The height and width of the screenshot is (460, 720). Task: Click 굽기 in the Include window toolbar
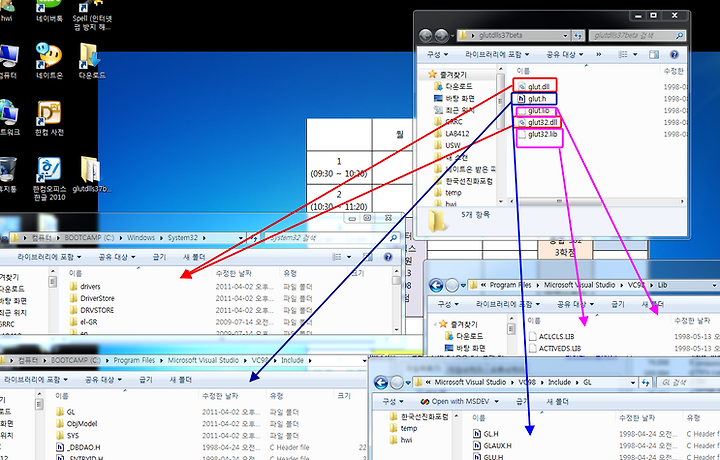146,380
